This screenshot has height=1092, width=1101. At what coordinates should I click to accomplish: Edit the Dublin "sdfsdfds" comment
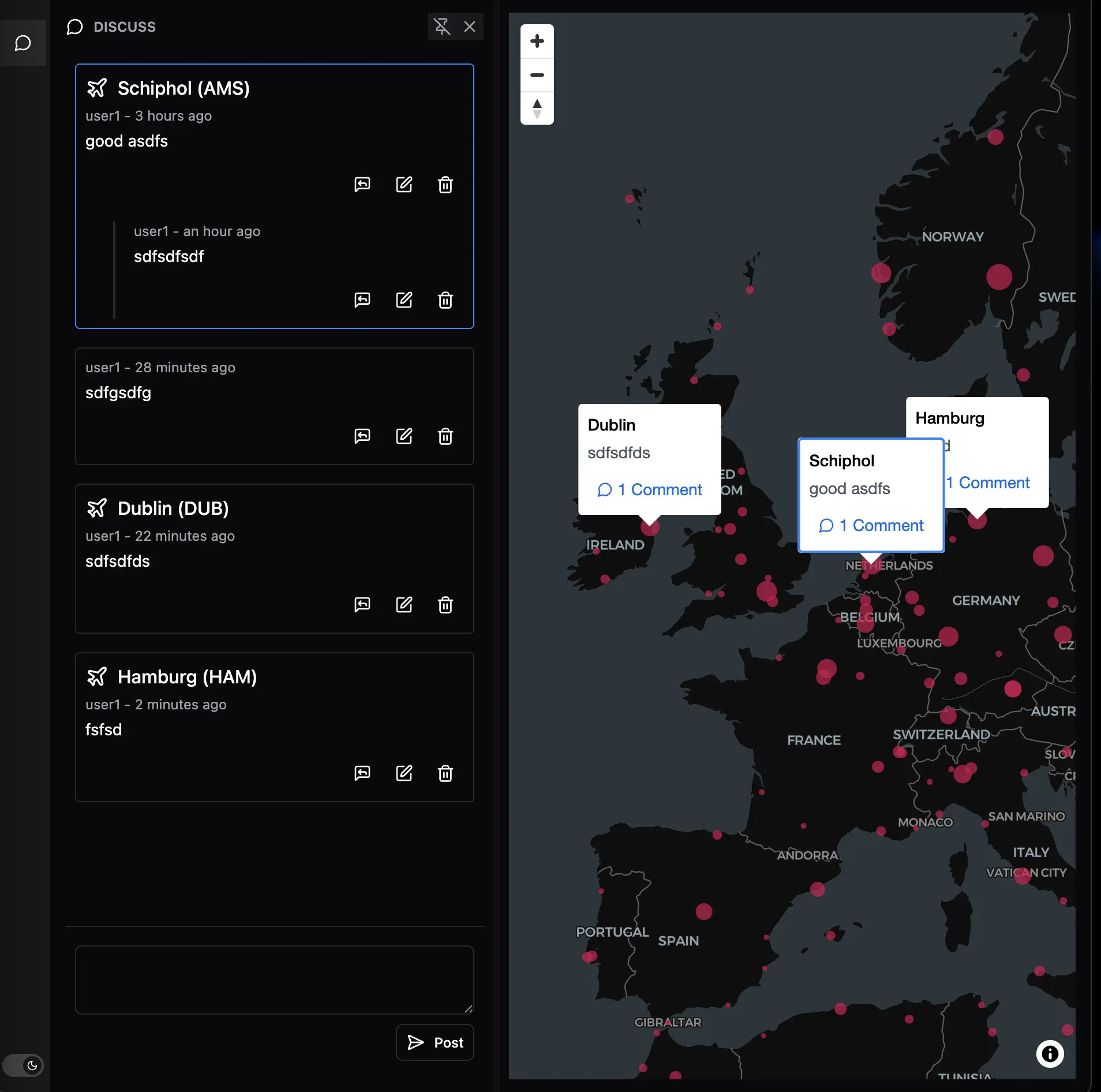pyautogui.click(x=405, y=604)
